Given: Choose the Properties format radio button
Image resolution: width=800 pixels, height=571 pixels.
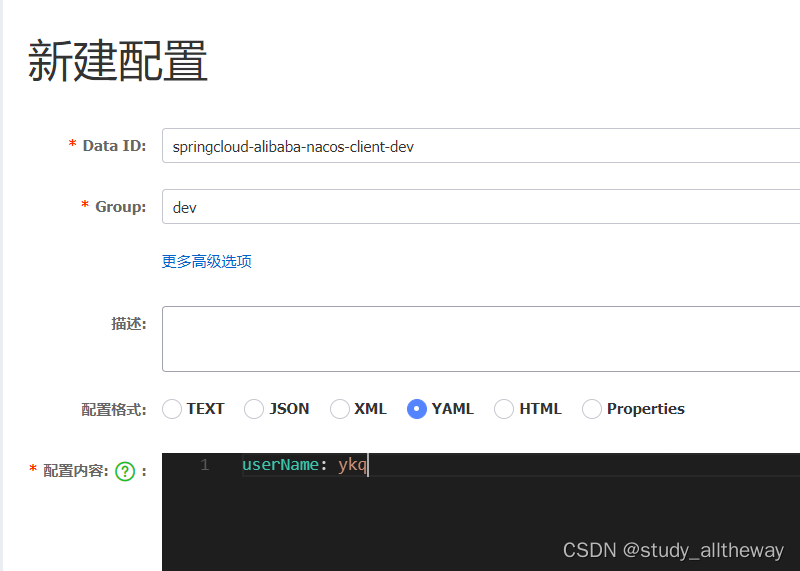Looking at the screenshot, I should coord(592,409).
